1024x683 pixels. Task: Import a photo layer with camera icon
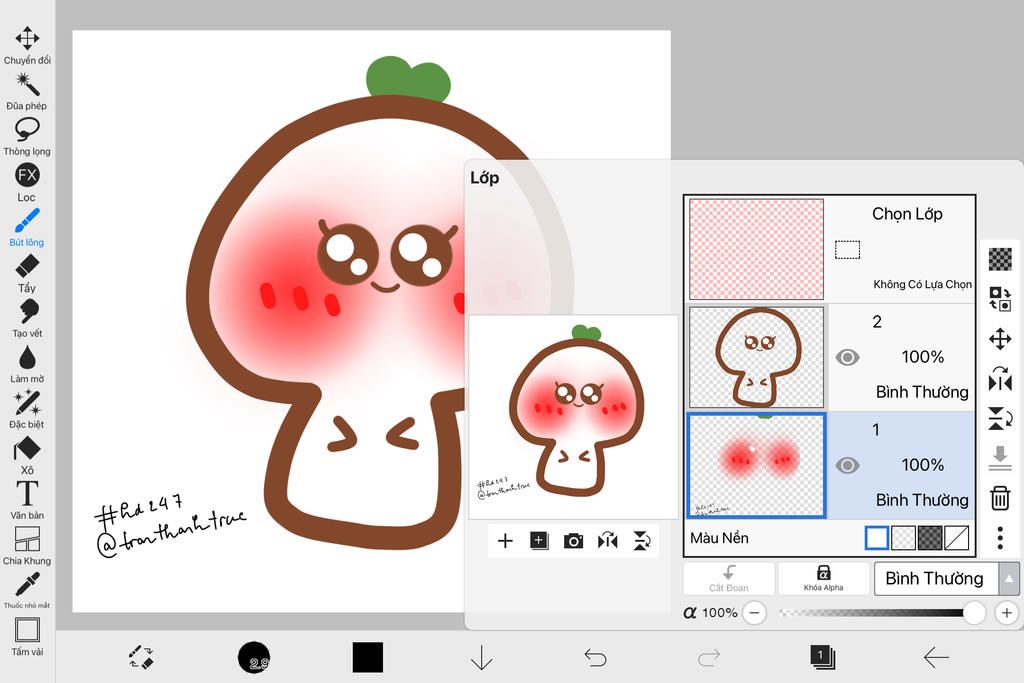[x=573, y=541]
